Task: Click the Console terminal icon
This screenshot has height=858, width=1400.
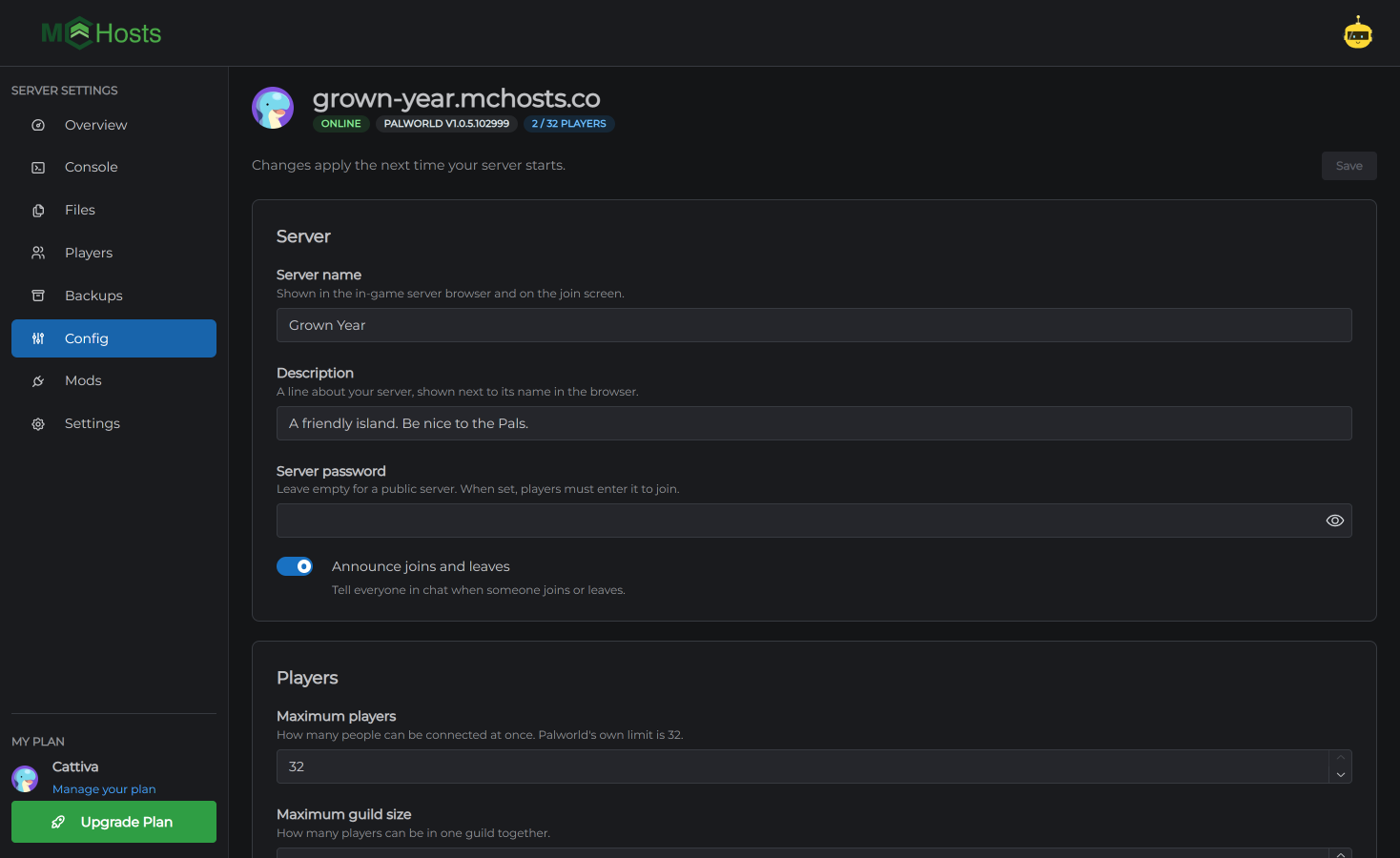Action: [x=38, y=168]
